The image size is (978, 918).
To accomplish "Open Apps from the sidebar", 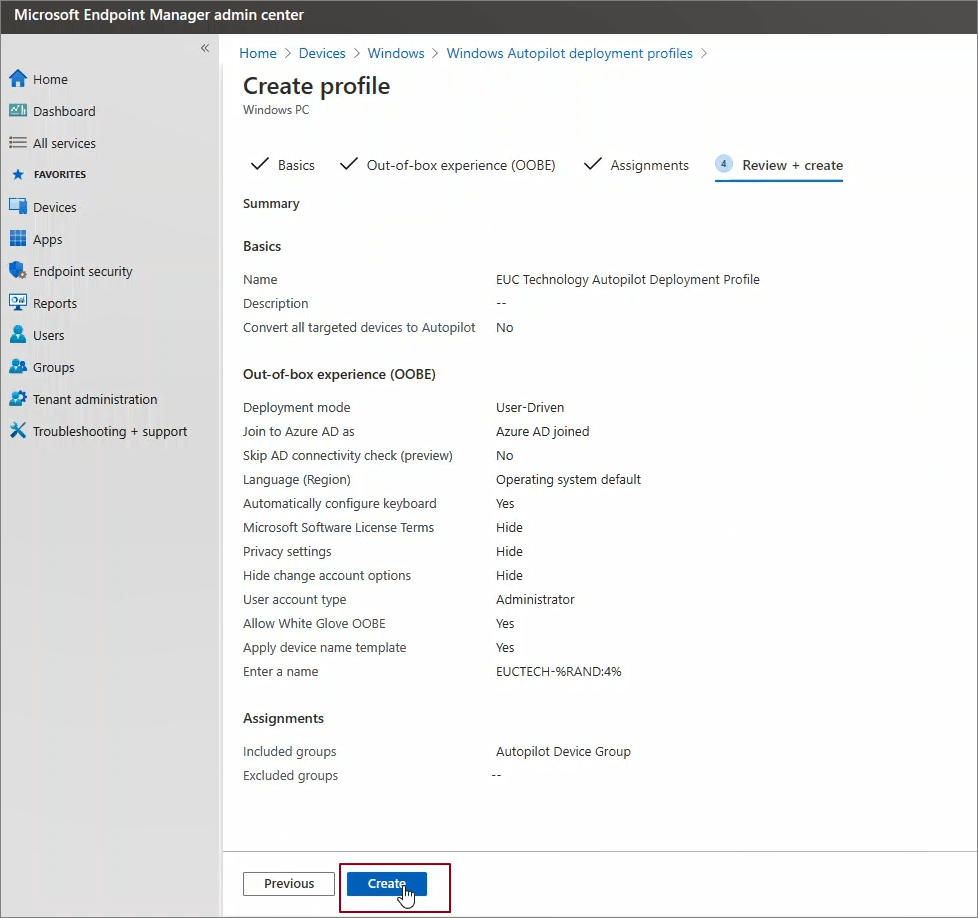I will click(47, 239).
